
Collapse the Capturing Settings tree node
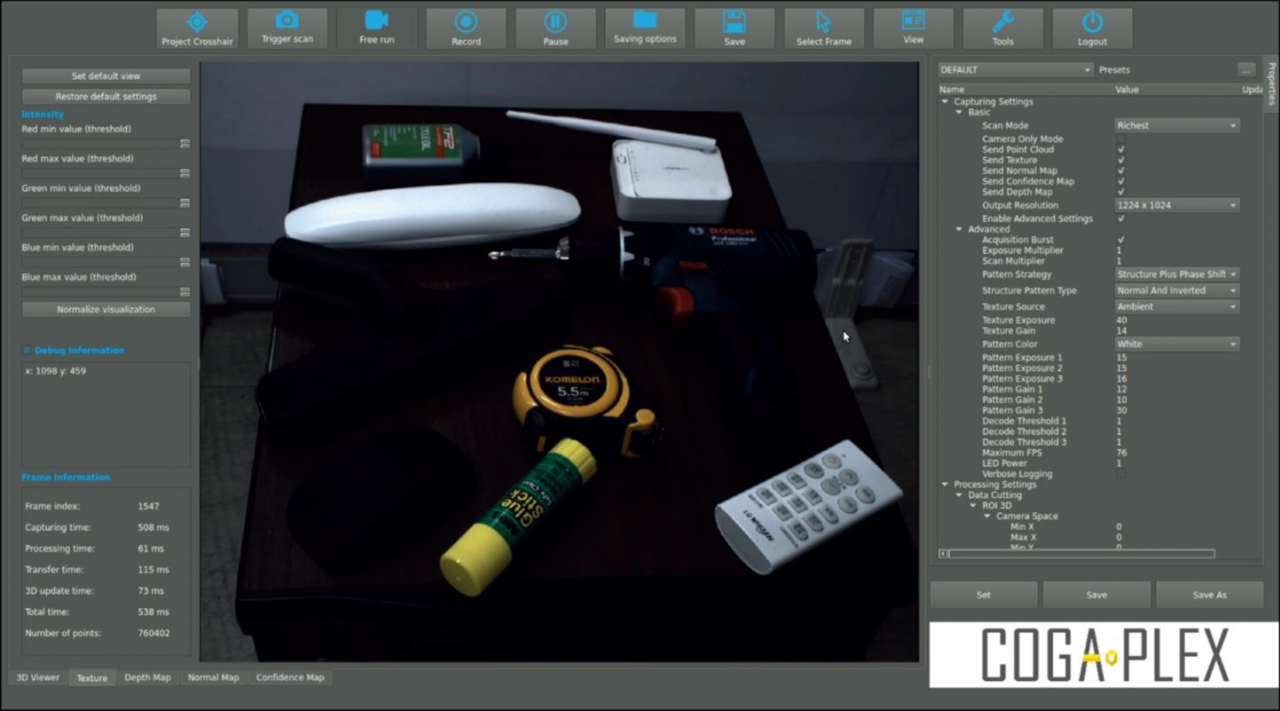point(945,102)
